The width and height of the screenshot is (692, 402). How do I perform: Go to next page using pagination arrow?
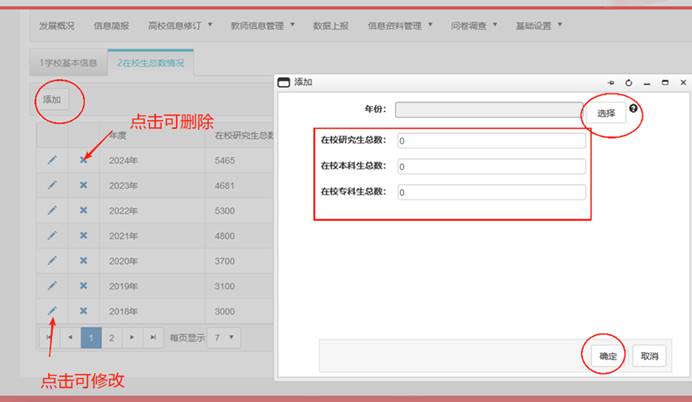[133, 338]
